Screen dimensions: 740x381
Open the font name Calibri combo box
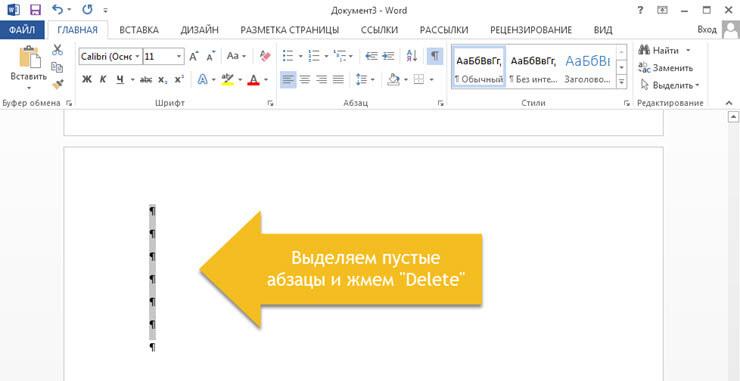pos(110,56)
